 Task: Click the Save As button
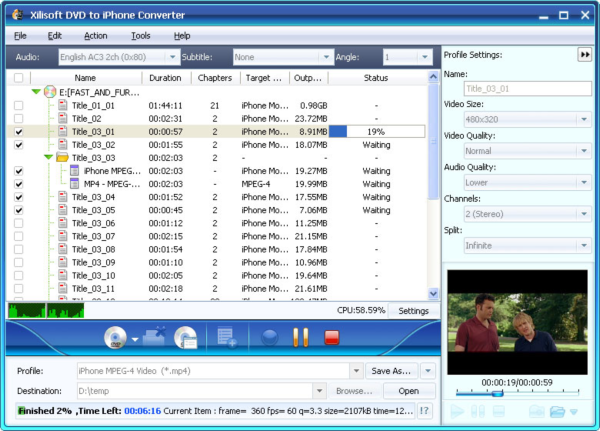392,370
